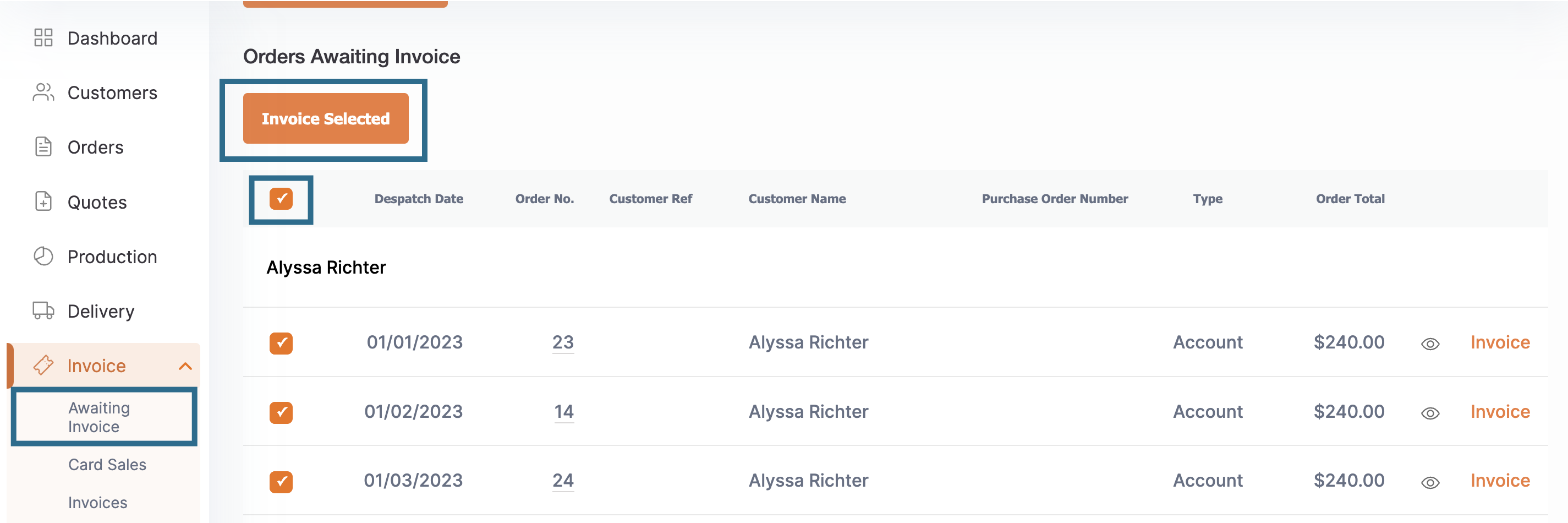Click the Invoice Selected button
This screenshot has width=1568, height=523.
pyautogui.click(x=326, y=118)
